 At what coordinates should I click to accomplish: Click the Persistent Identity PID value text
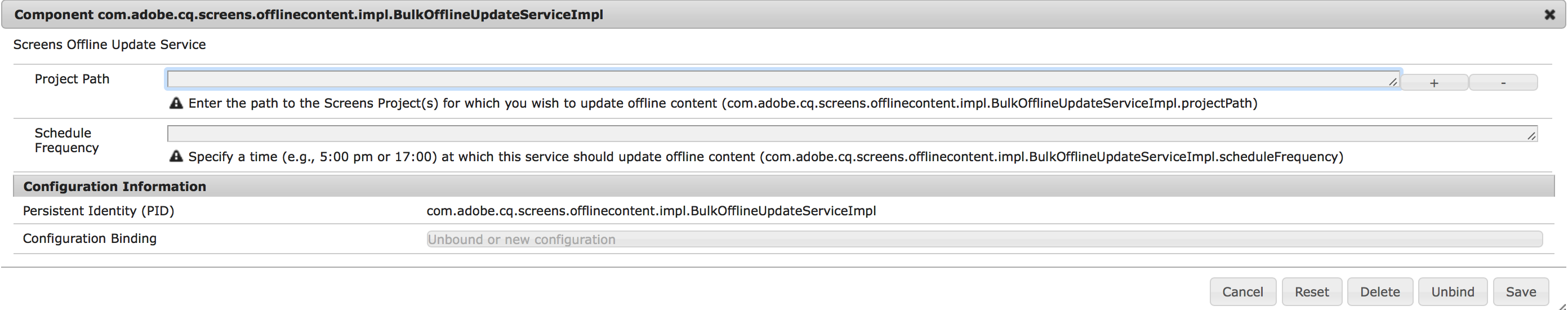(x=651, y=211)
